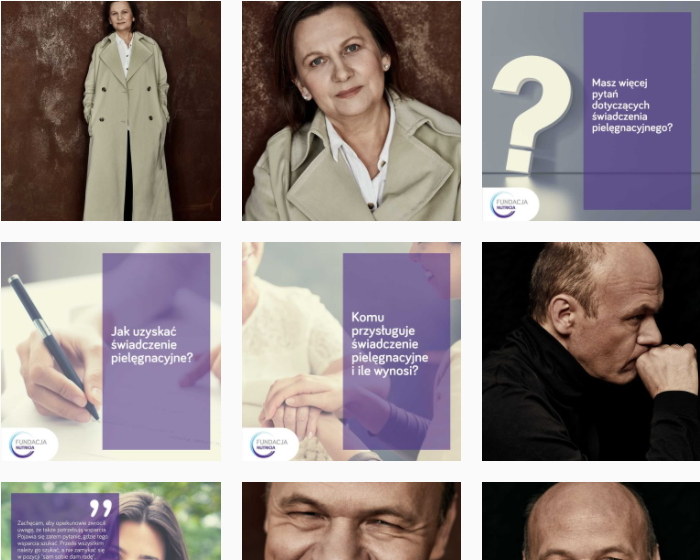Click the purple panel with text 'Masz więcej pytań'

(x=637, y=111)
